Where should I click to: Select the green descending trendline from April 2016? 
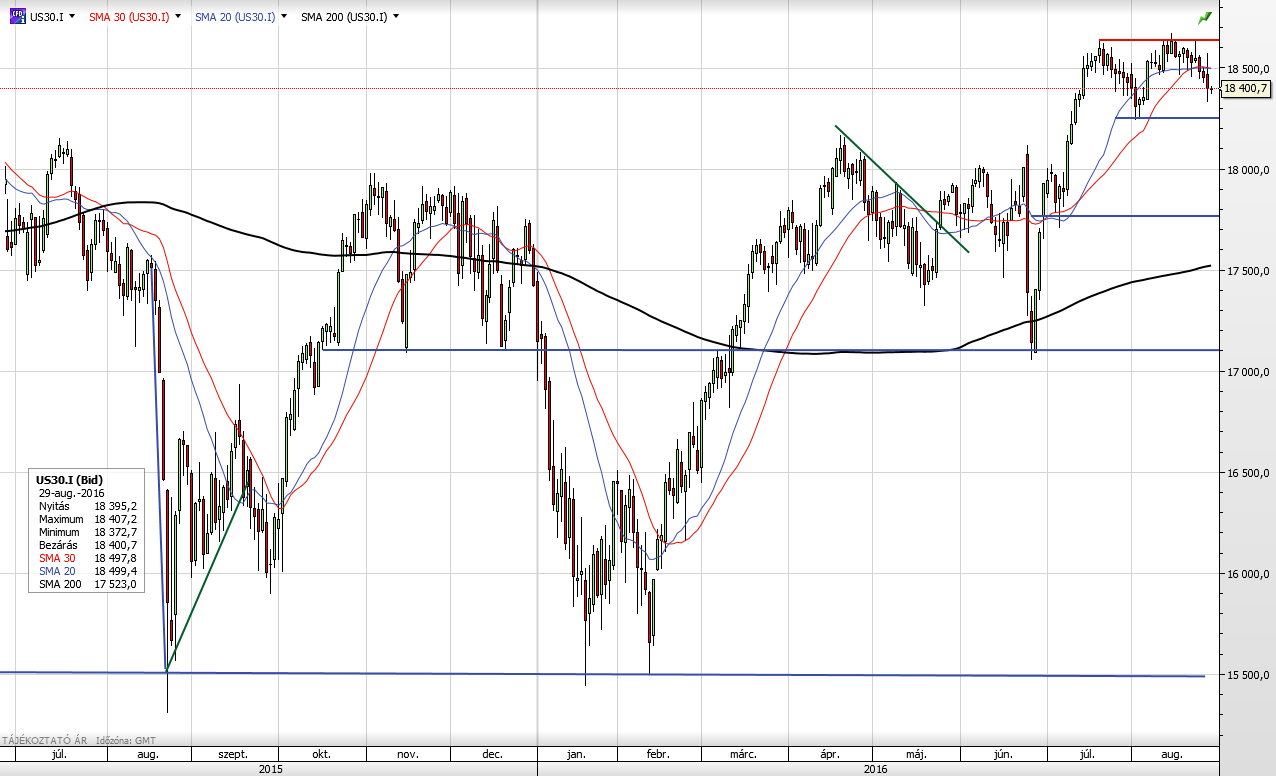901,188
